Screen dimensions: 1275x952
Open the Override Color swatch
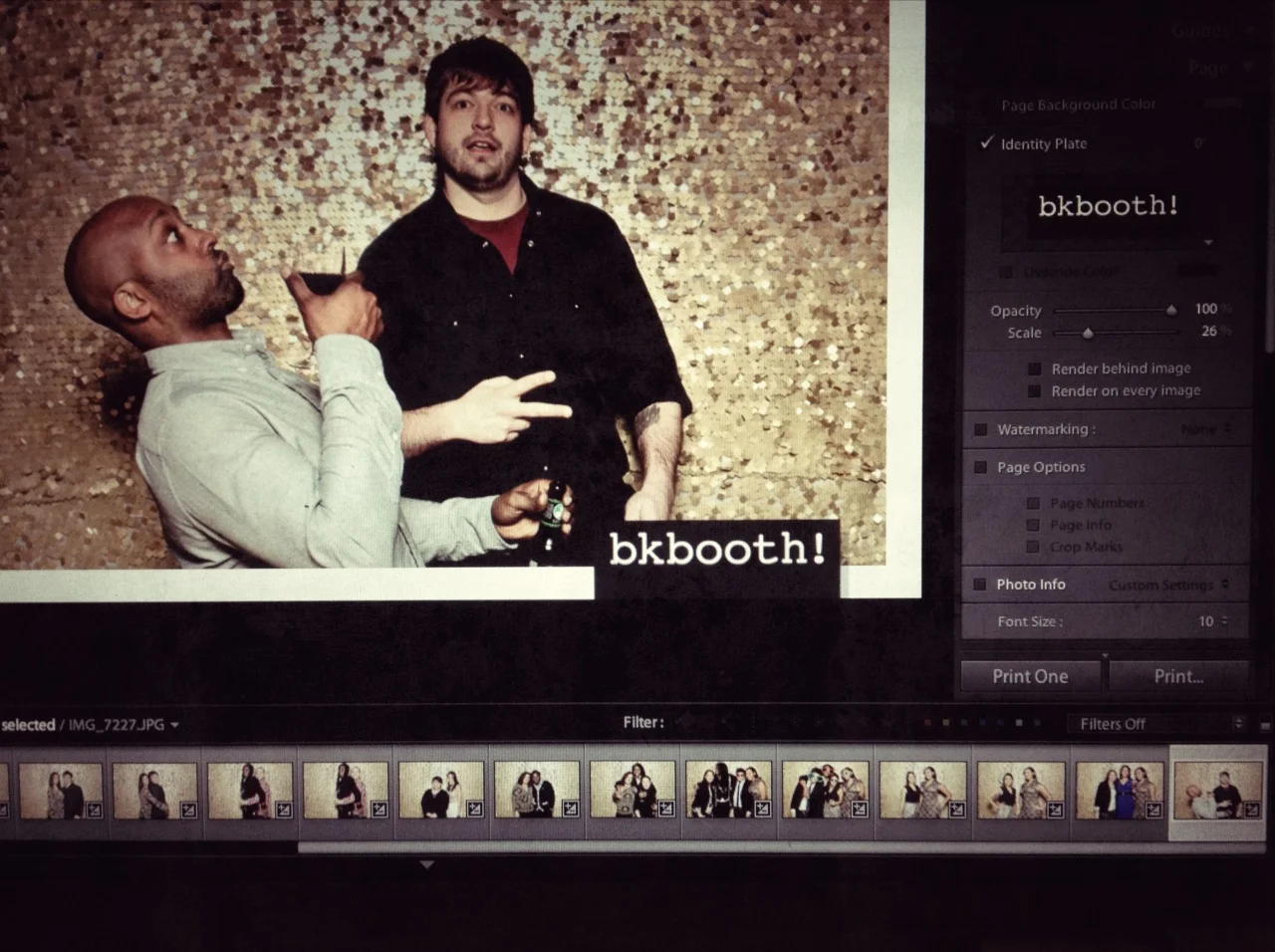pos(1198,271)
